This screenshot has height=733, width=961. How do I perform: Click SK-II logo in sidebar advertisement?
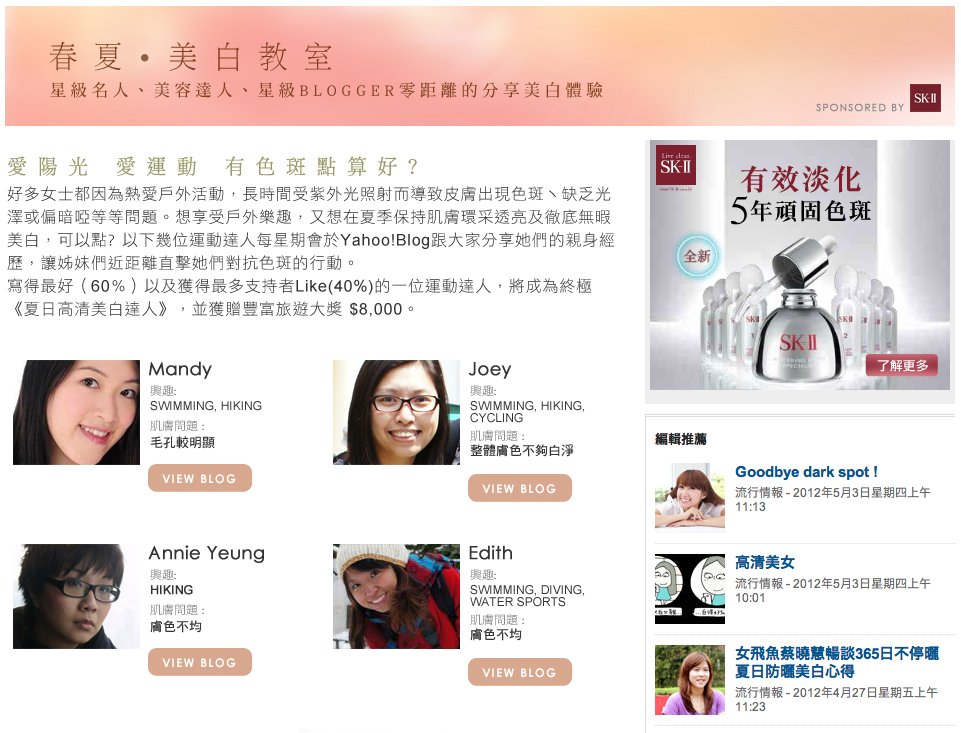[x=676, y=165]
